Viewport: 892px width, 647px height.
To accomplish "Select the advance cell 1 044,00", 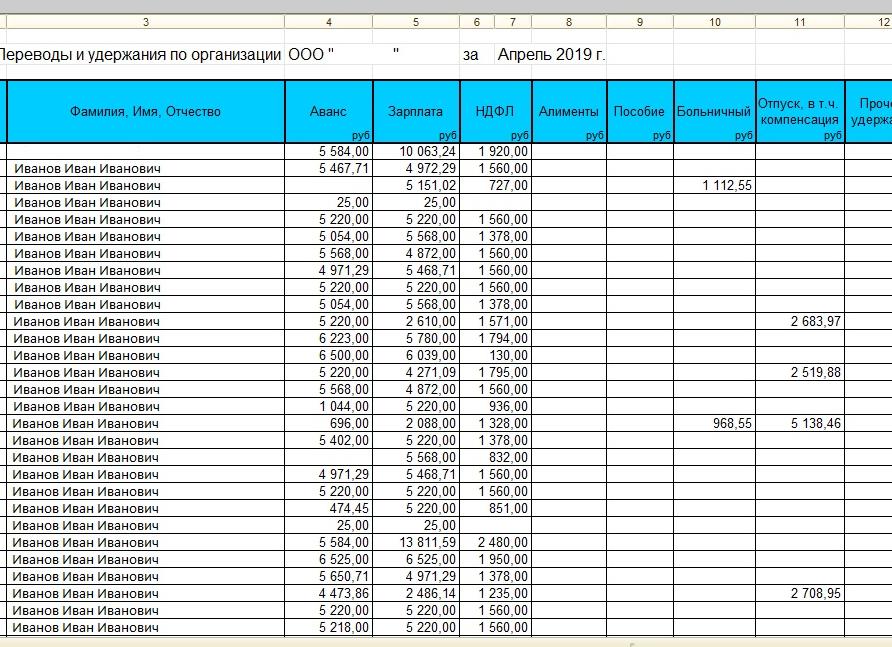I will pyautogui.click(x=329, y=406).
